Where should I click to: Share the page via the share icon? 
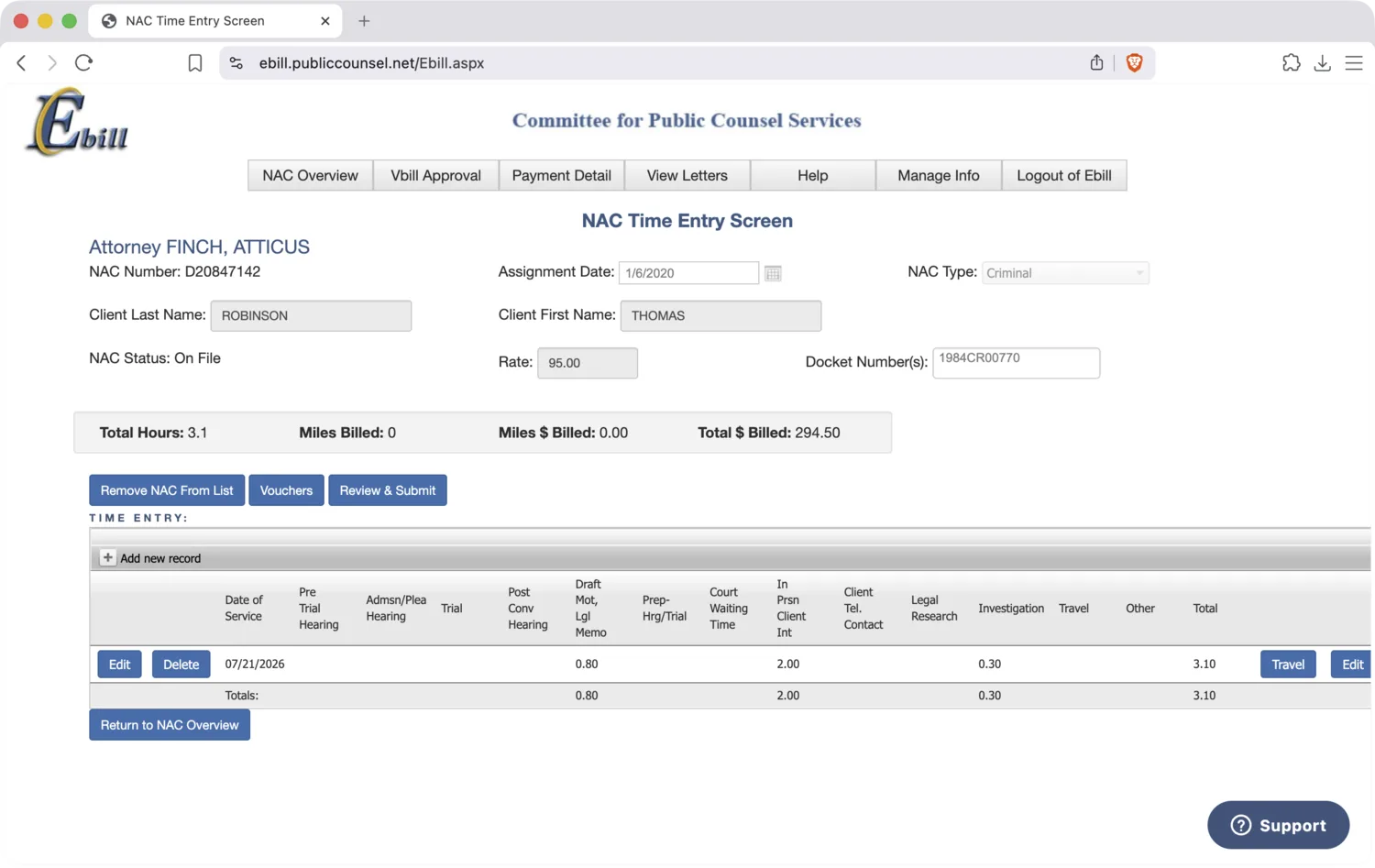click(1096, 62)
